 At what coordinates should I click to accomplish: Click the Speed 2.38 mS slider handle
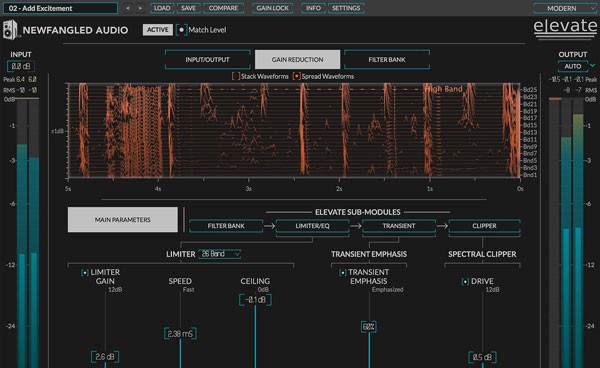180,334
